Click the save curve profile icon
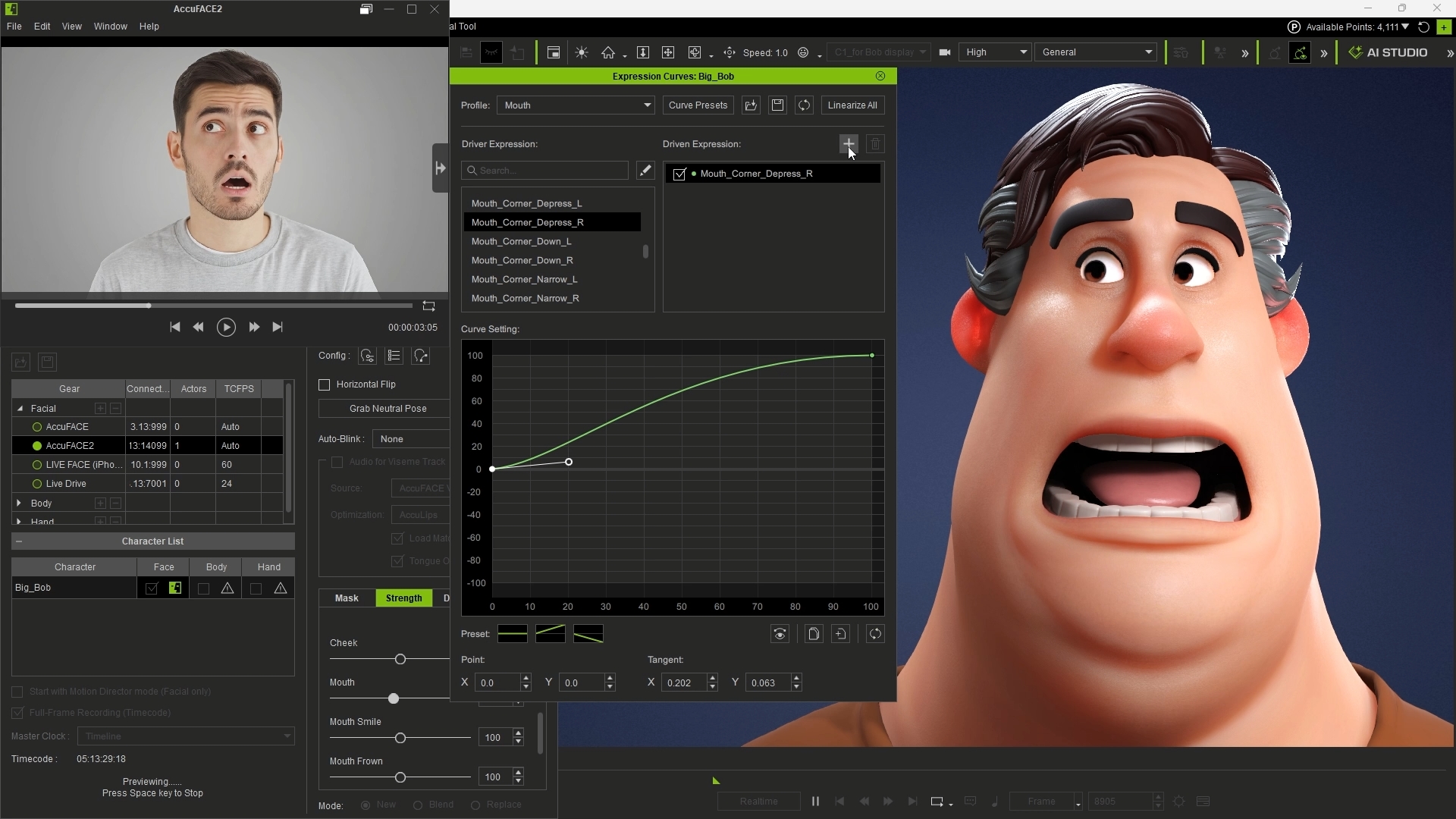This screenshot has height=819, width=1456. click(777, 105)
